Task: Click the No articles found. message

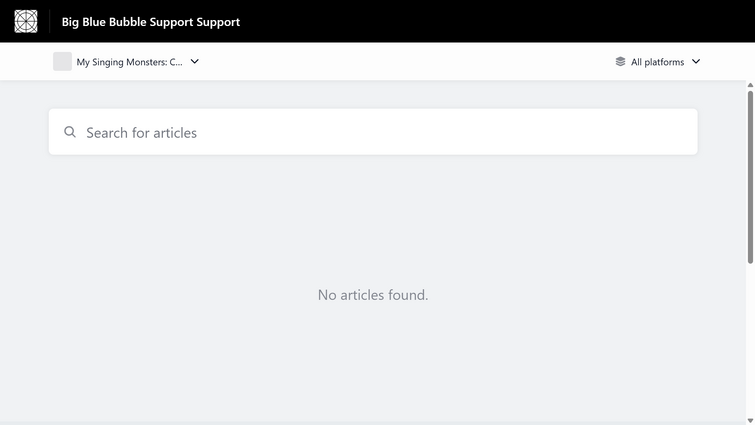Action: (x=373, y=295)
